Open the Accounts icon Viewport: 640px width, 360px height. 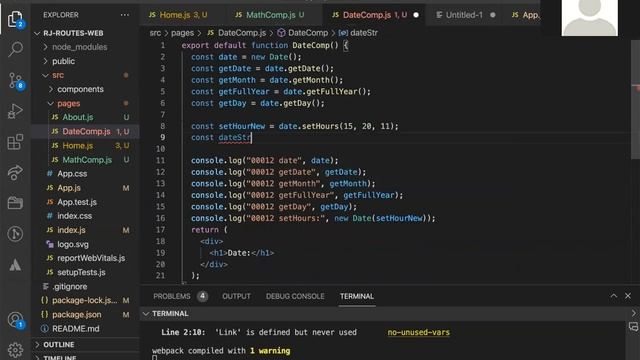pyautogui.click(x=15, y=320)
